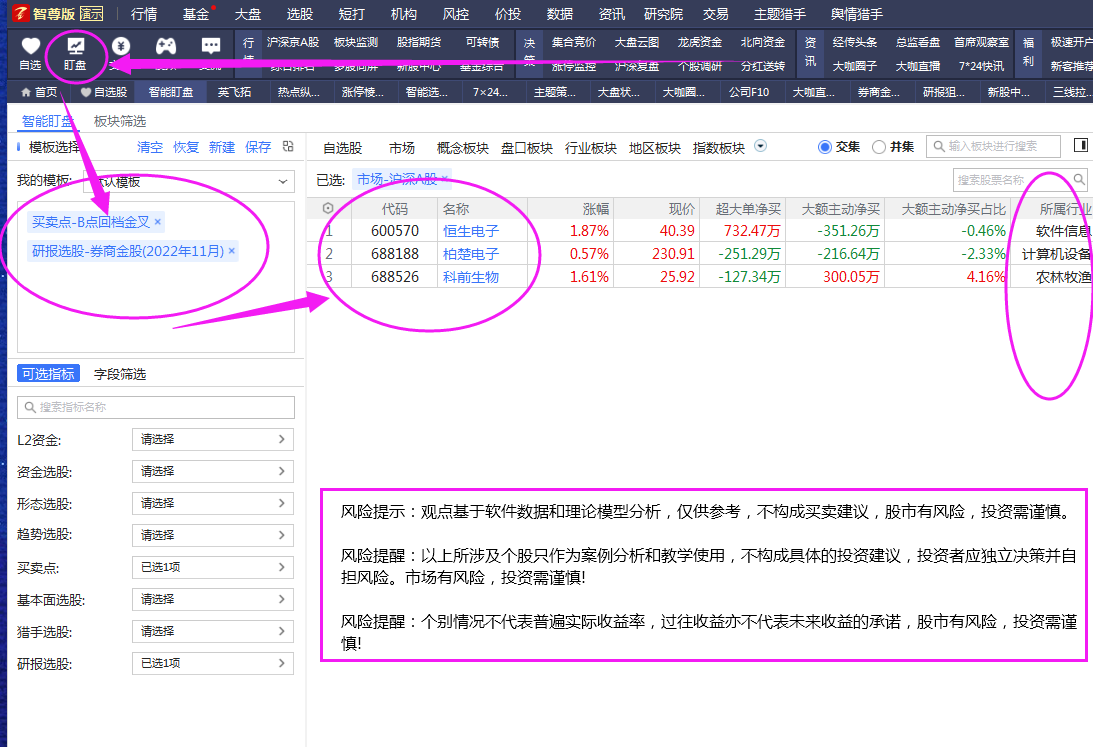This screenshot has width=1093, height=747.
Task: Open the L2资金 selector
Action: 213,440
